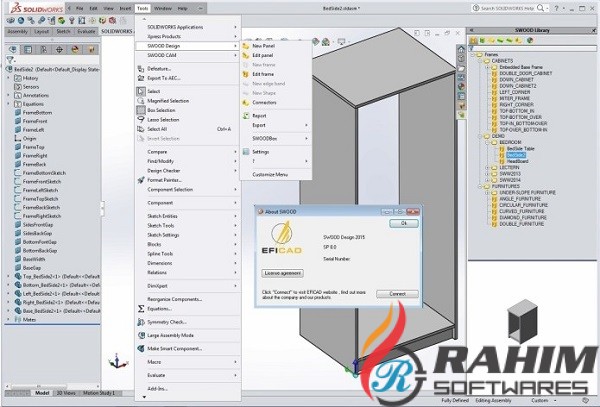The height and width of the screenshot is (407, 600).
Task: Open the Appearances color ball icon in task pane
Action: (461, 86)
